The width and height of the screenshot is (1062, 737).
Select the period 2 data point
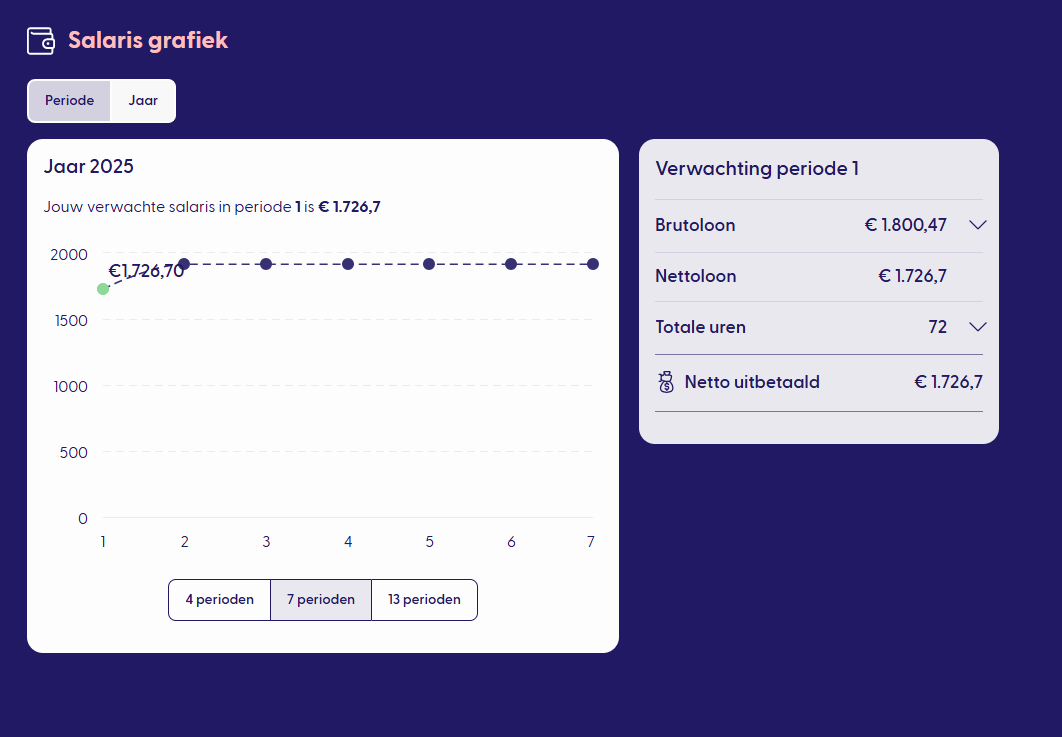pos(184,264)
